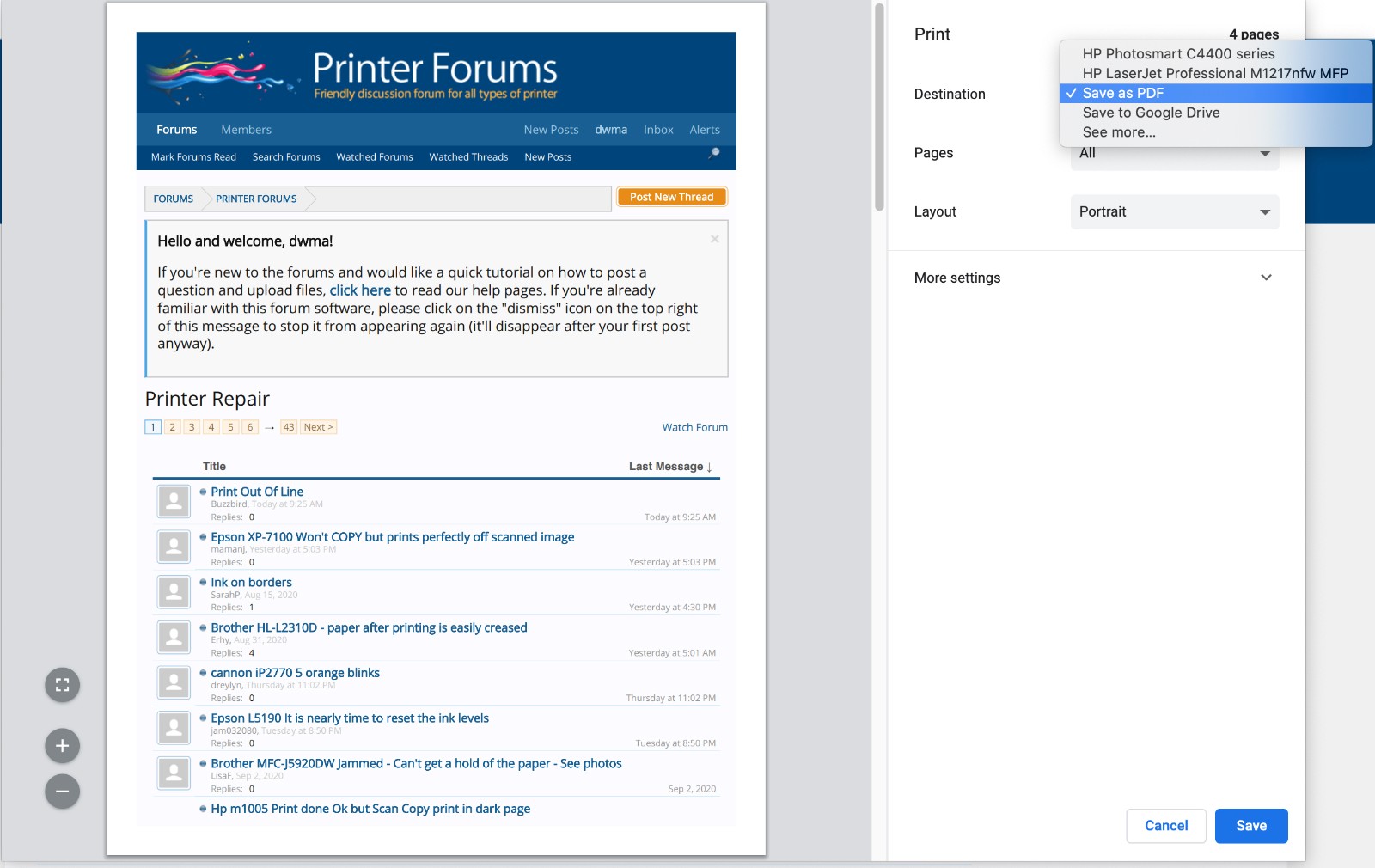This screenshot has height=868, width=1375.
Task: Dismiss welcome notice with X icon
Action: (x=715, y=239)
